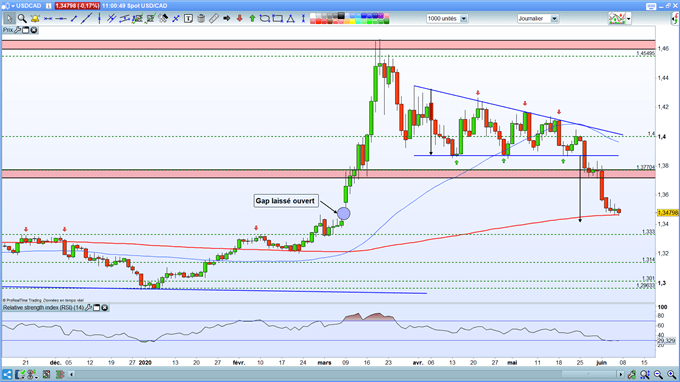Select the long trend line tool
This screenshot has height=382, width=680.
point(86,19)
